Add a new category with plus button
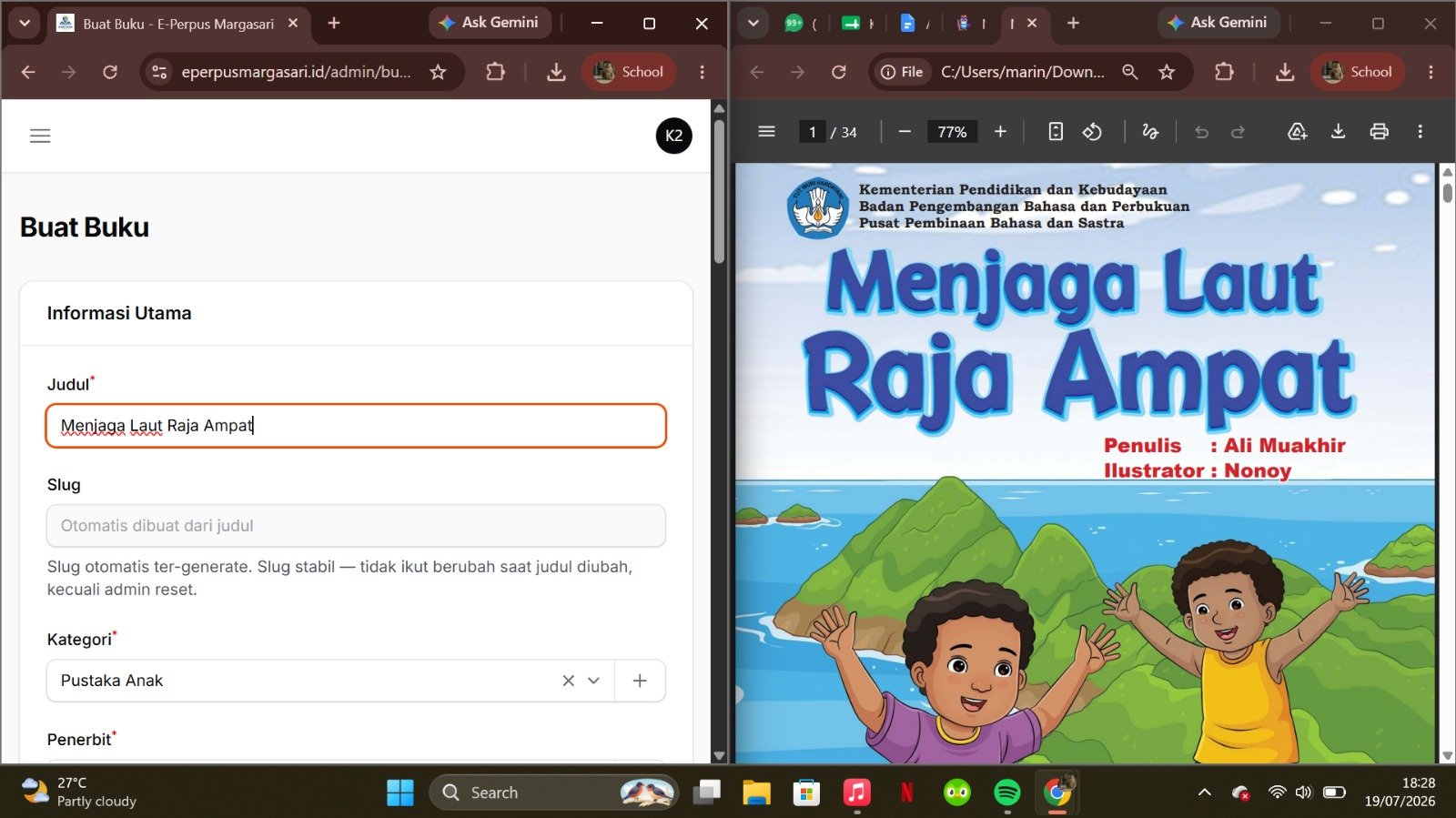Screen dimensions: 1456x818 (640, 681)
